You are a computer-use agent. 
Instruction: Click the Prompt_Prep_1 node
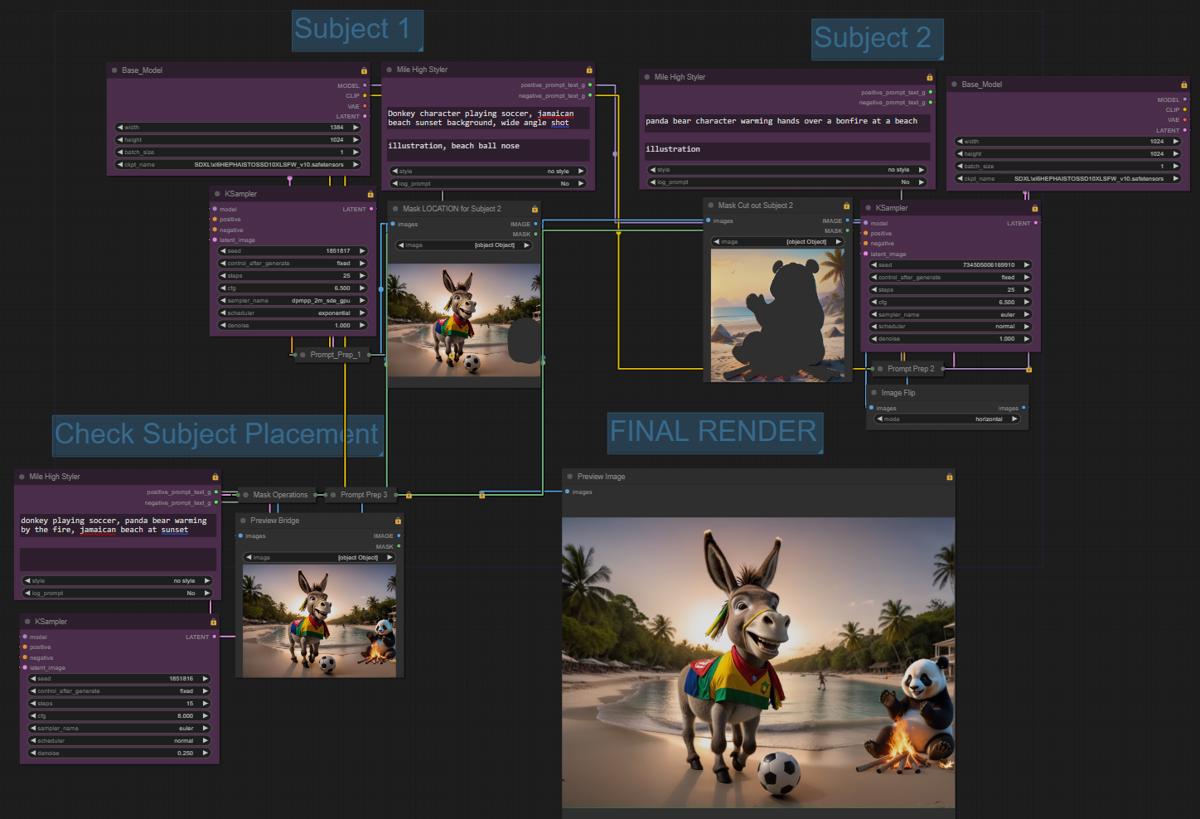335,355
